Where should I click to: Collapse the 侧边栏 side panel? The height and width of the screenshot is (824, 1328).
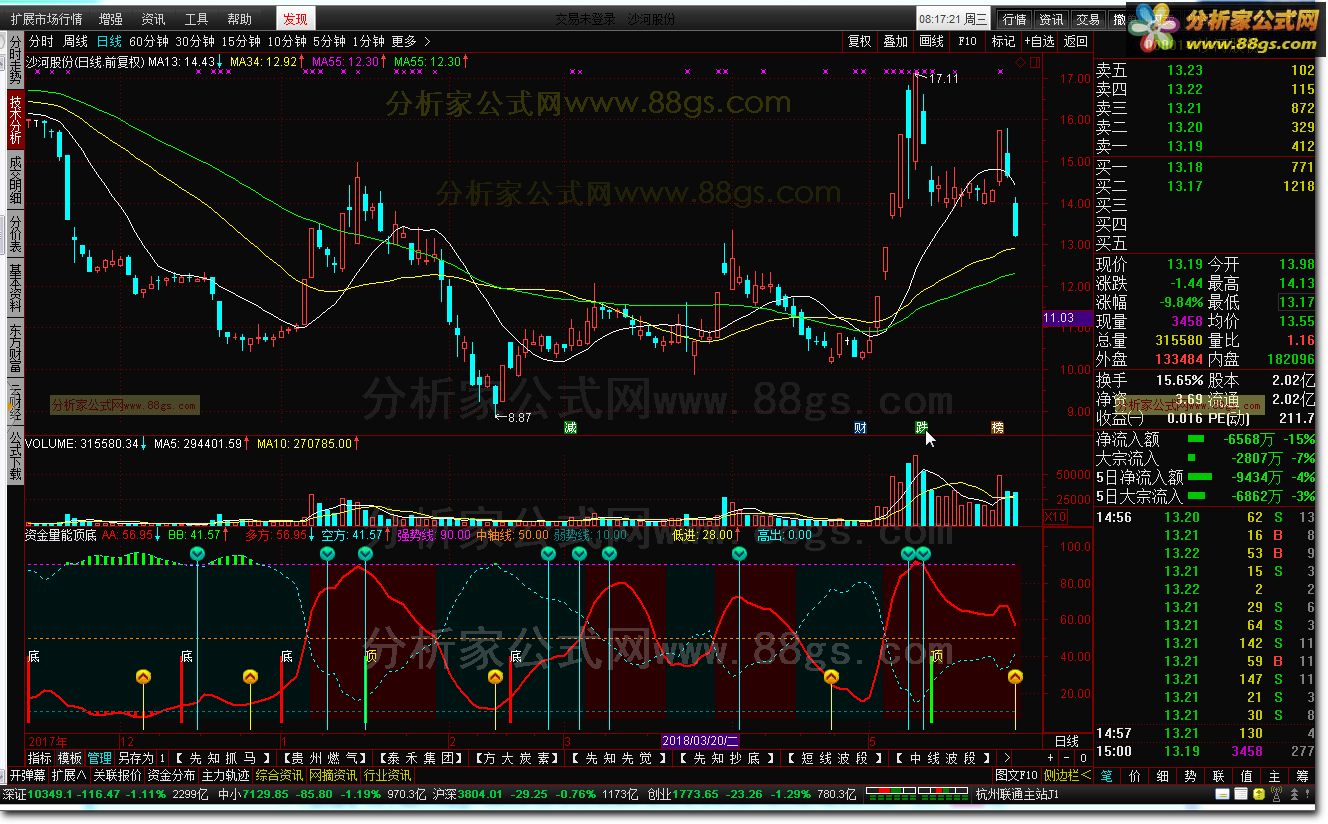(x=1067, y=775)
